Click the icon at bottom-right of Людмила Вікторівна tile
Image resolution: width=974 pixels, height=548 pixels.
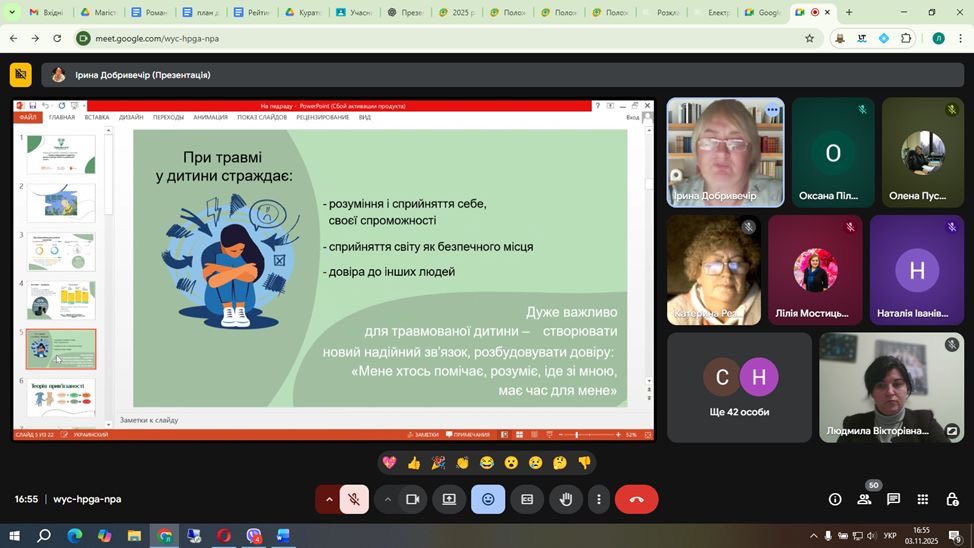point(952,431)
